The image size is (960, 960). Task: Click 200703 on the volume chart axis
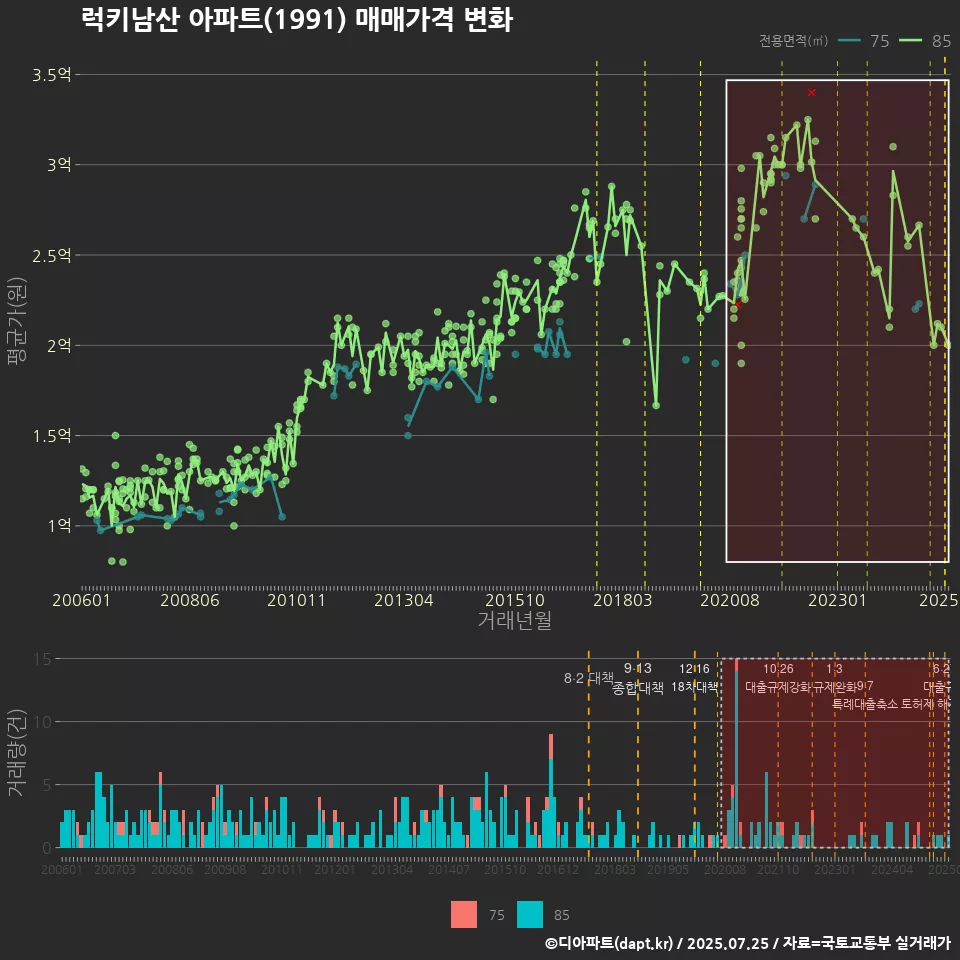115,869
